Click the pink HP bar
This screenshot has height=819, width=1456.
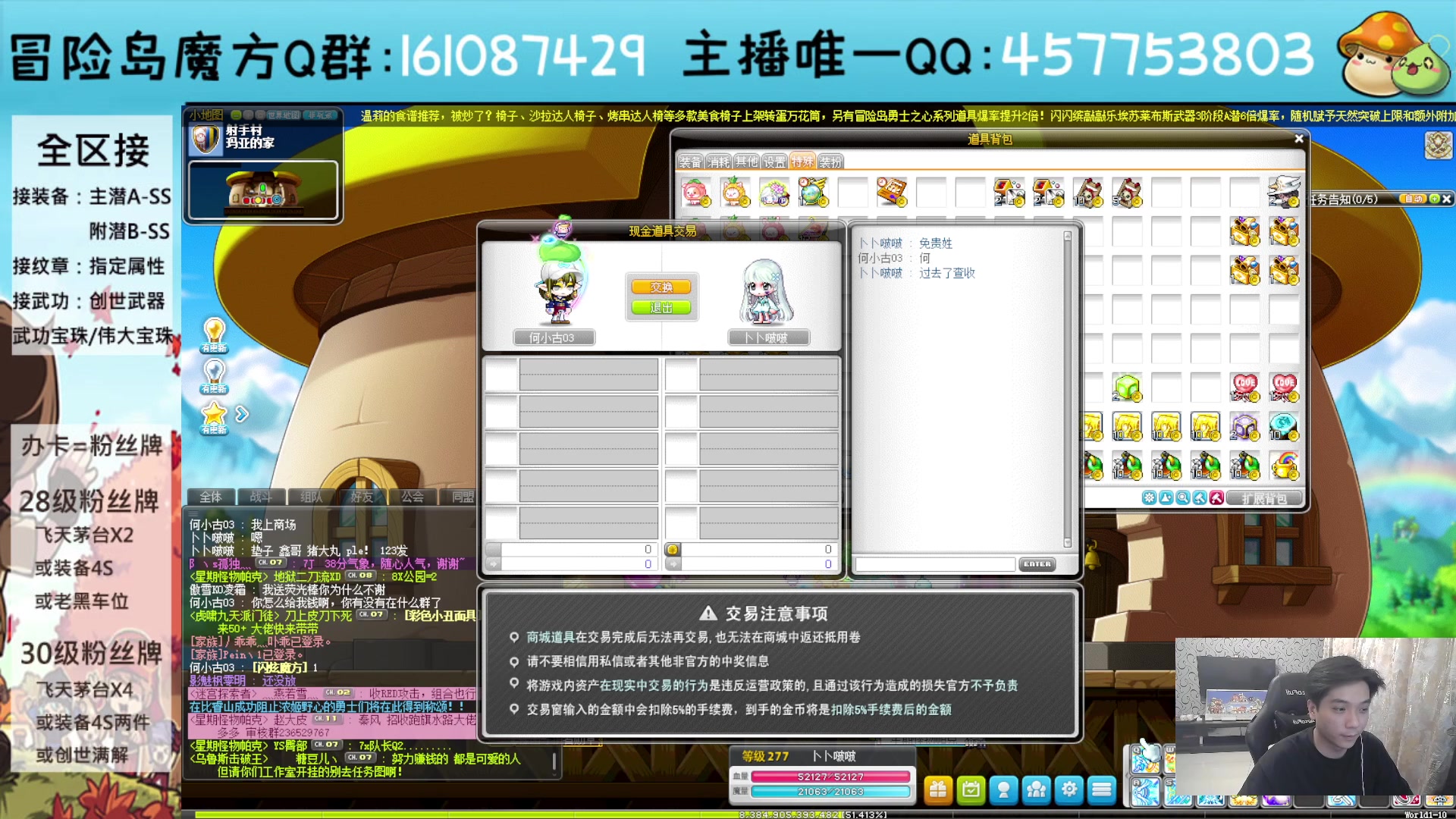830,777
